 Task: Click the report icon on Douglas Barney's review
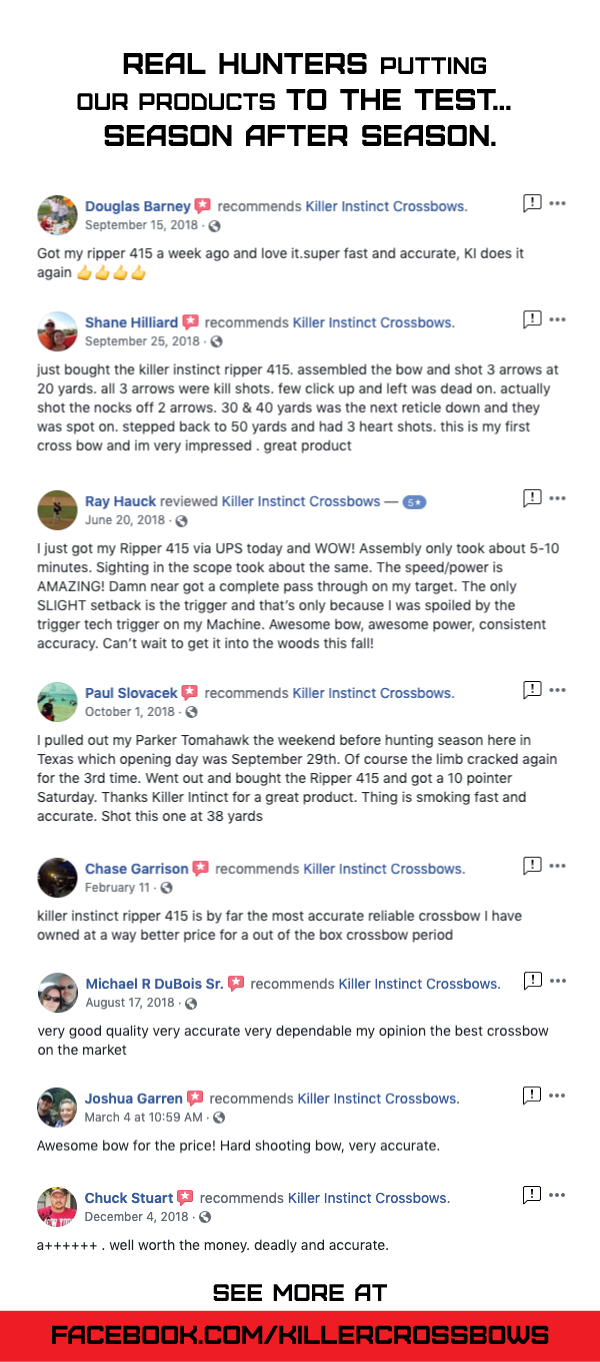coord(532,203)
